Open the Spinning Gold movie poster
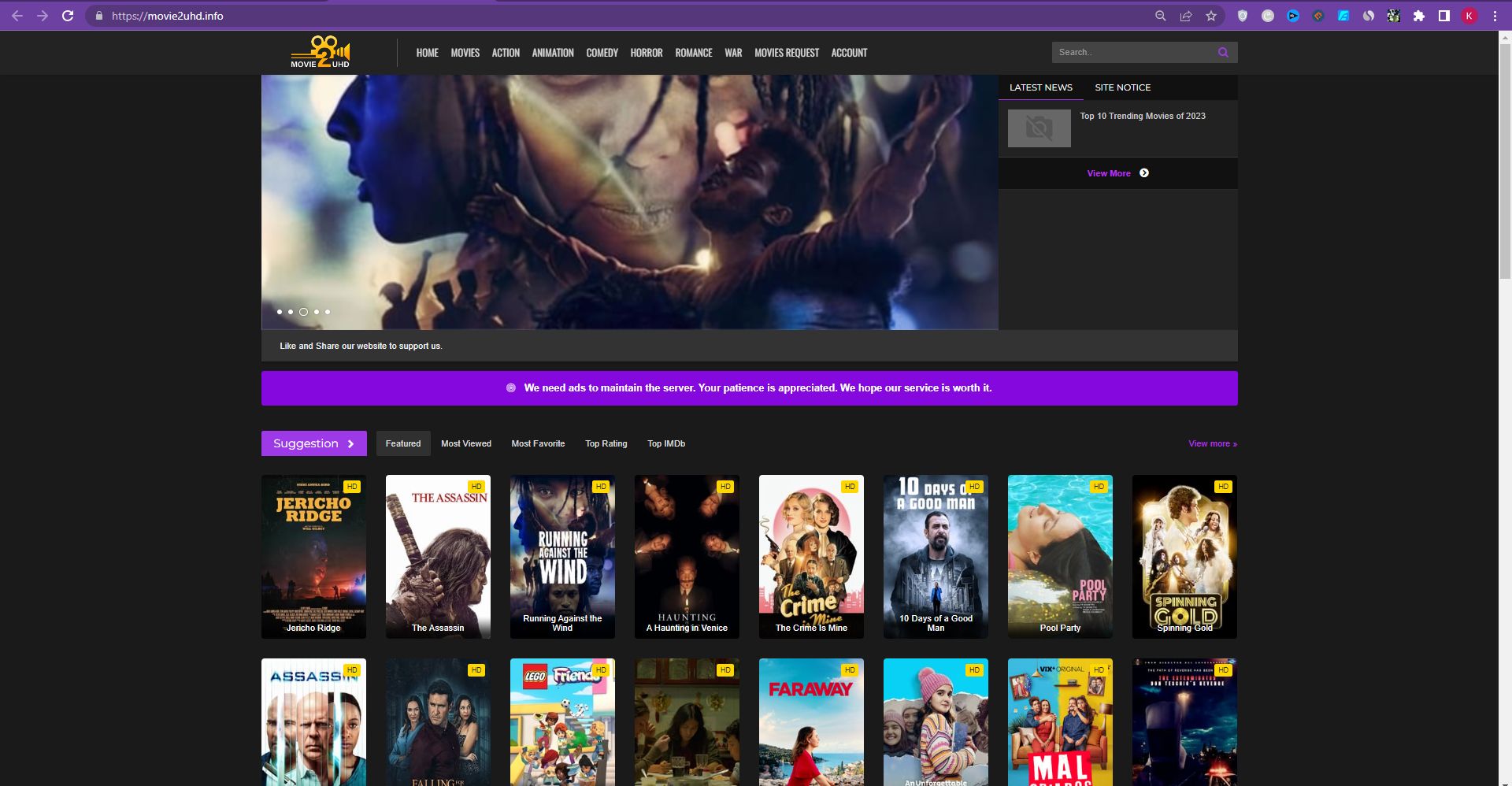1512x786 pixels. [1184, 556]
